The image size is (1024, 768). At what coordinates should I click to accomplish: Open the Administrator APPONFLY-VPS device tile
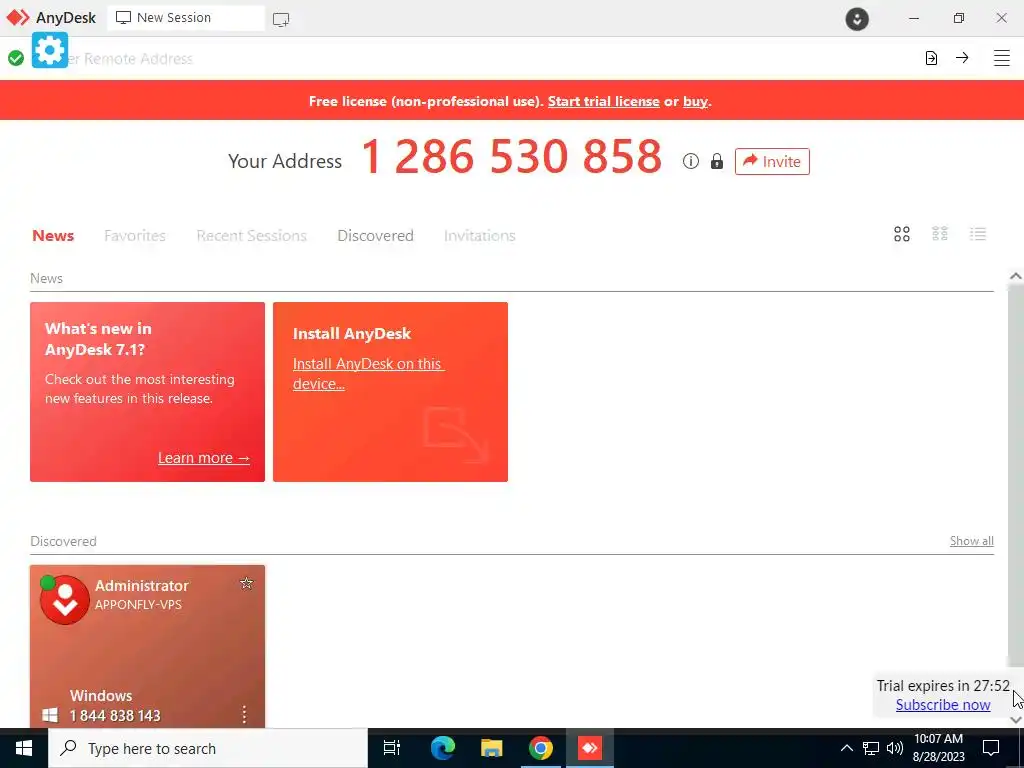147,647
